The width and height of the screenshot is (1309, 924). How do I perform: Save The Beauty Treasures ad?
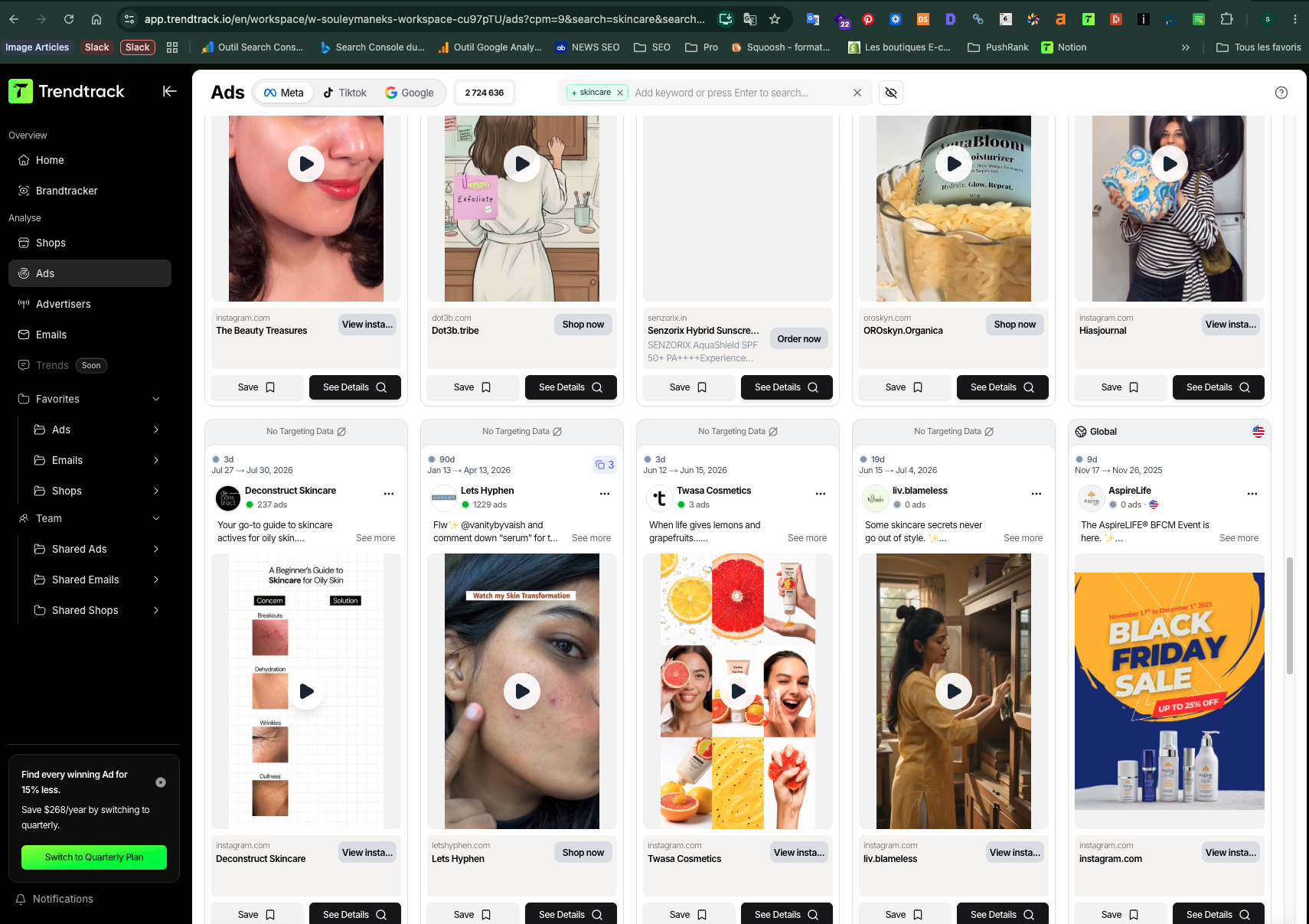point(256,387)
